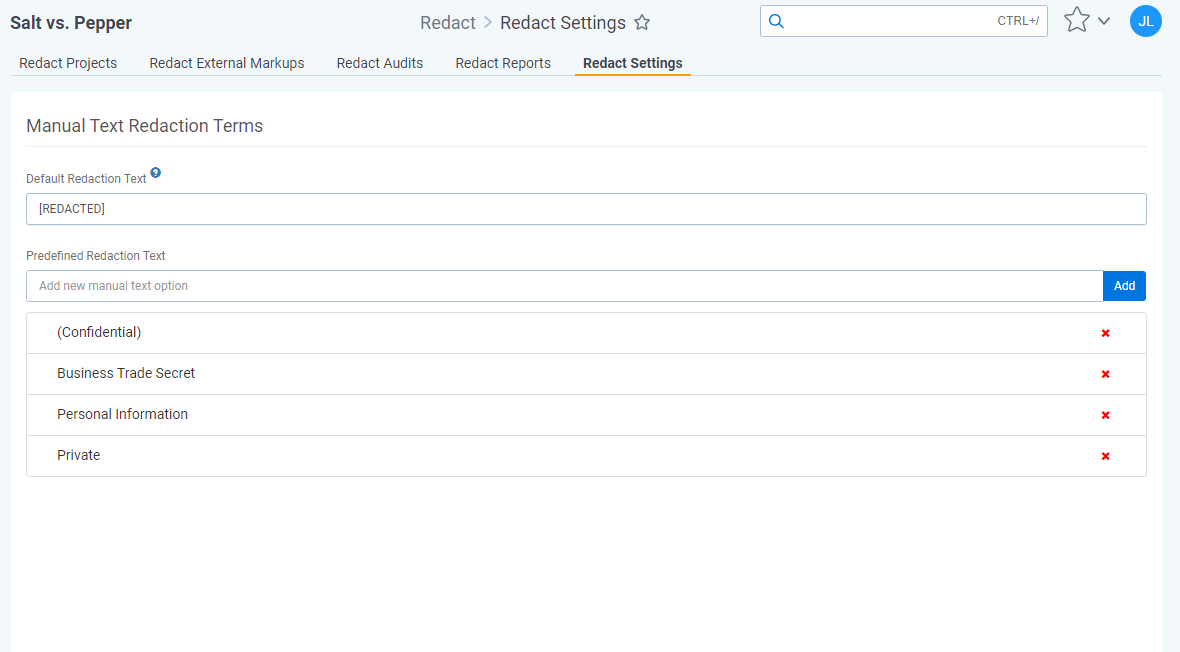Click the search magnifier icon
Viewport: 1180px width, 652px height.
(777, 21)
